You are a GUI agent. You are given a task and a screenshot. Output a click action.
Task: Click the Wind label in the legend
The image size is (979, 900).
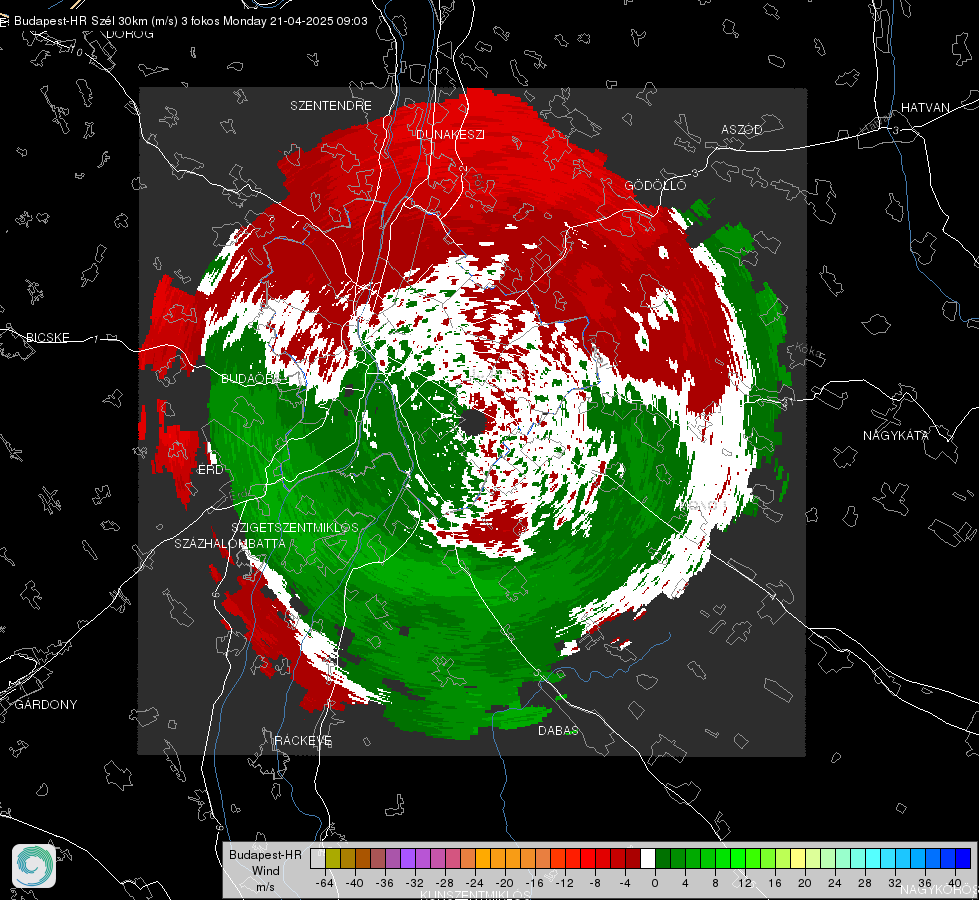coord(266,871)
